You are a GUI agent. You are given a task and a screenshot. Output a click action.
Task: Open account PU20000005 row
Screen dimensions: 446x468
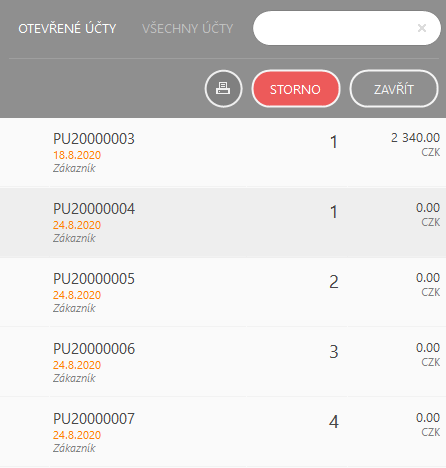(x=223, y=293)
